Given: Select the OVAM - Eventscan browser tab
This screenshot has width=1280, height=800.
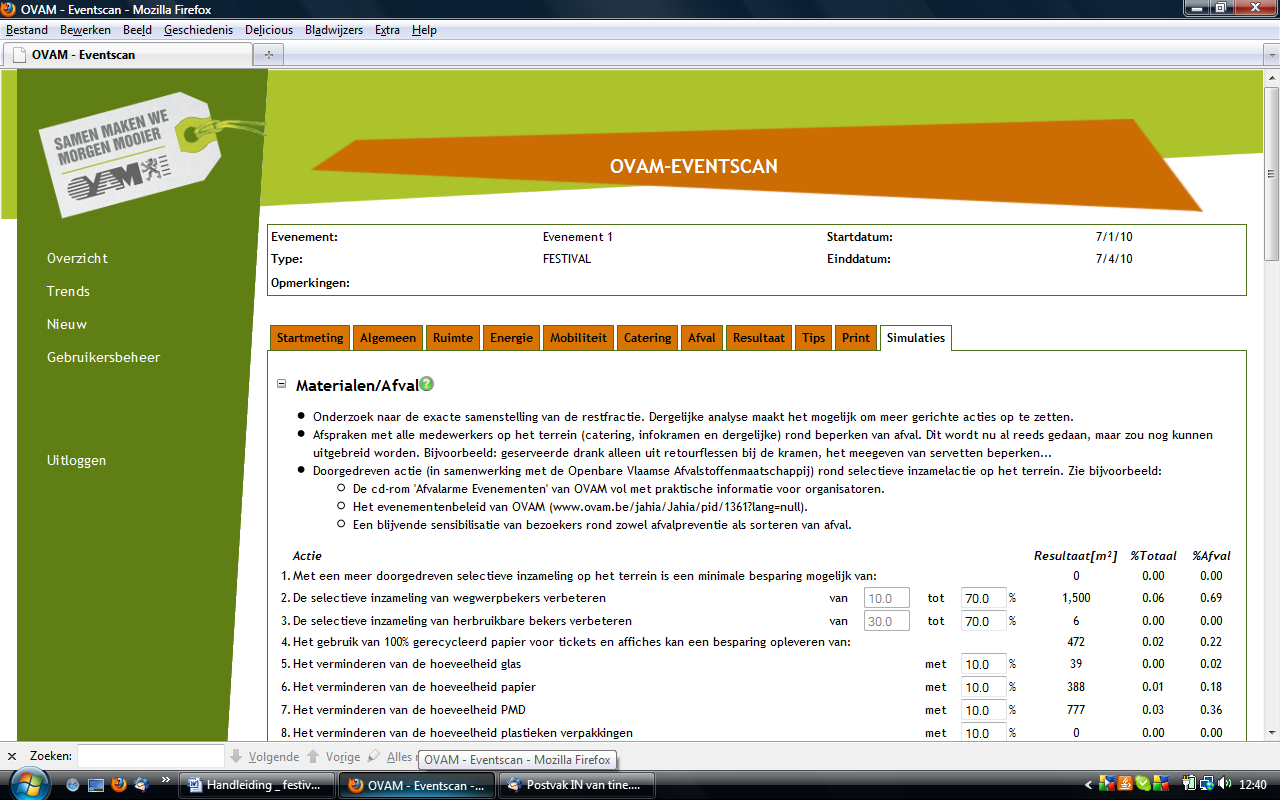Looking at the screenshot, I should click(x=128, y=55).
